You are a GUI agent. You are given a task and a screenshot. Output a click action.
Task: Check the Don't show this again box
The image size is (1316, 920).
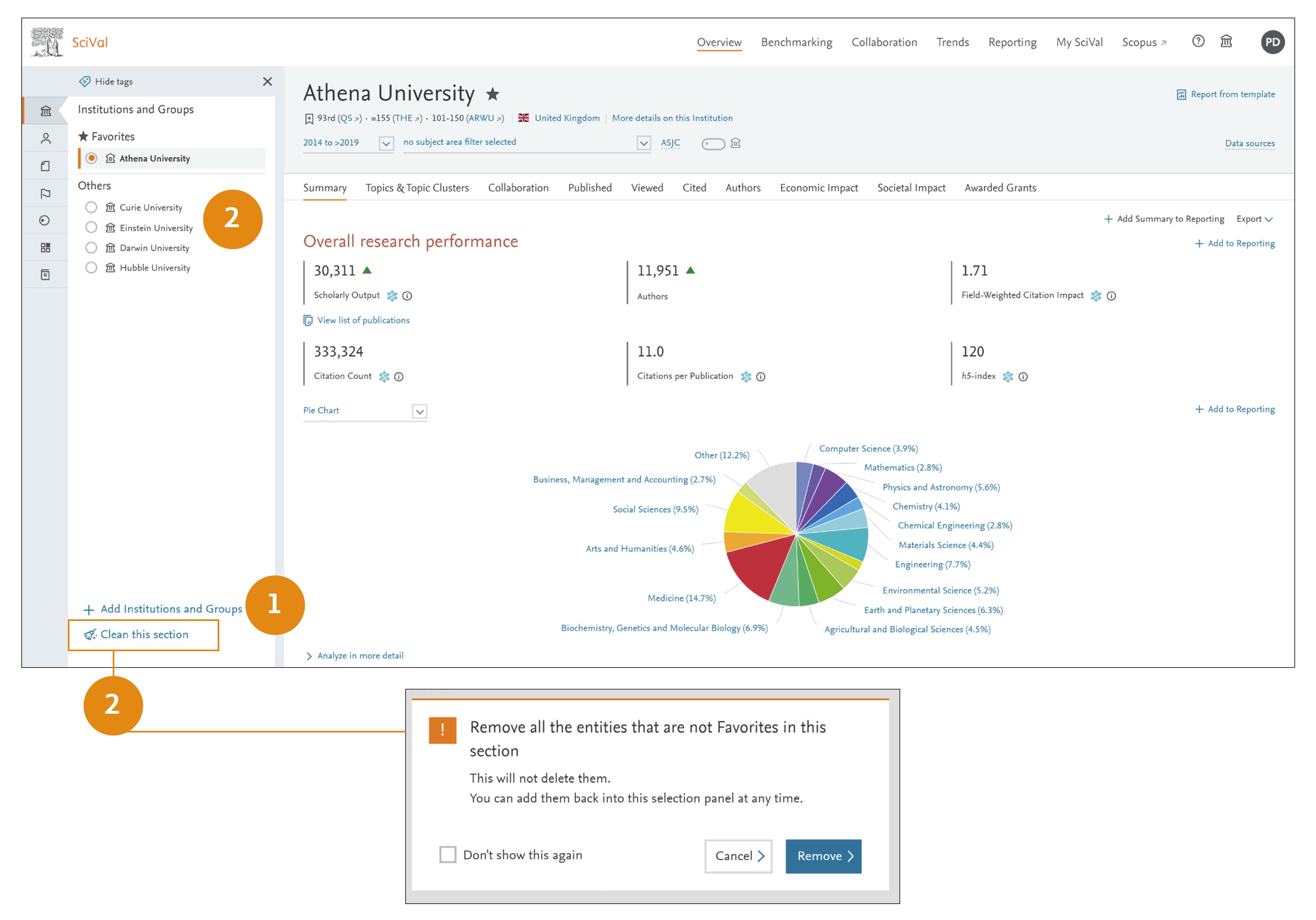448,855
